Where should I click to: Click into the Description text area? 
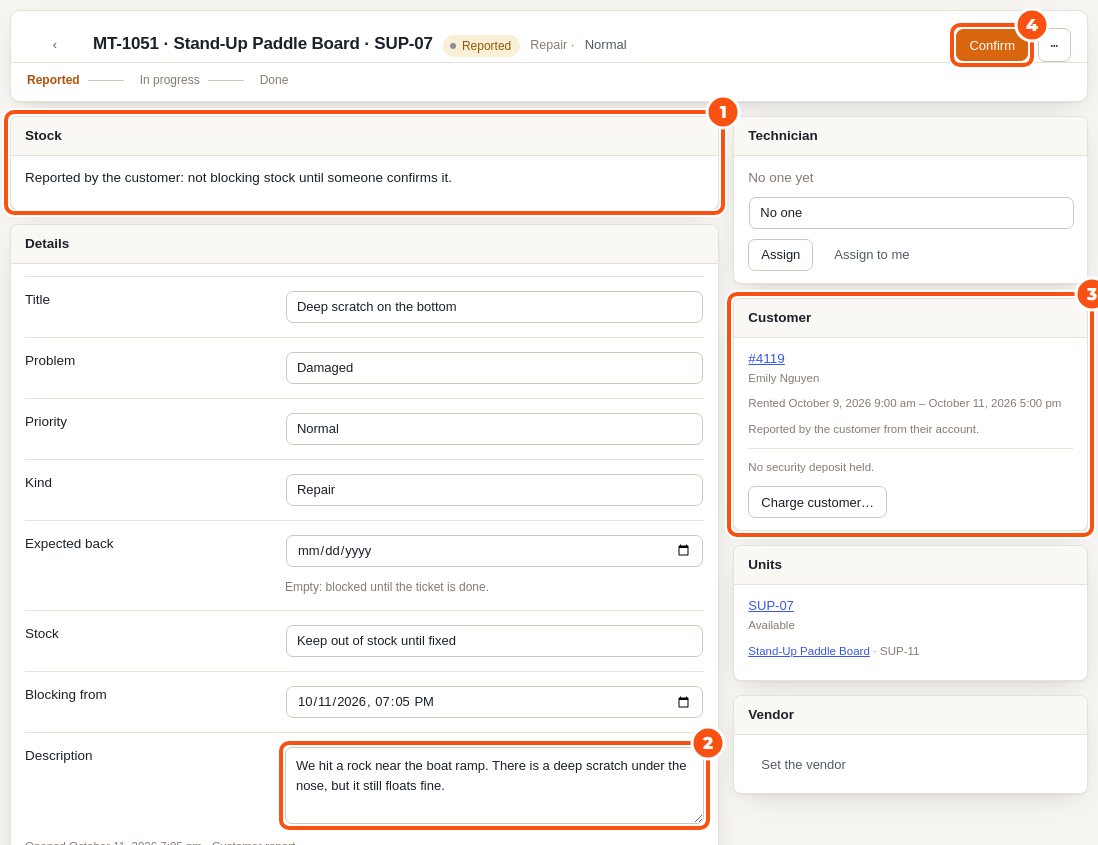coord(494,785)
